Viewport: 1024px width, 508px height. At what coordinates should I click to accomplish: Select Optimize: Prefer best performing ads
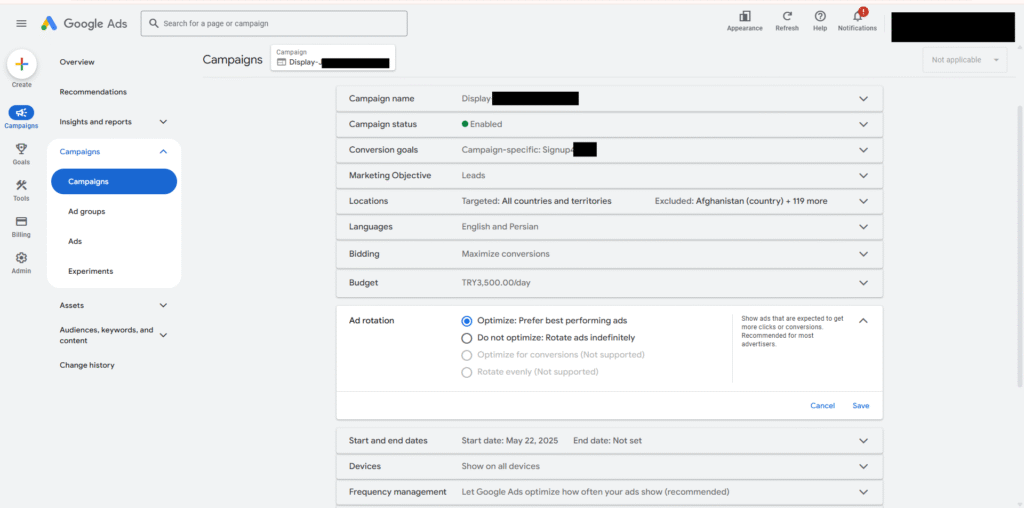pyautogui.click(x=467, y=321)
